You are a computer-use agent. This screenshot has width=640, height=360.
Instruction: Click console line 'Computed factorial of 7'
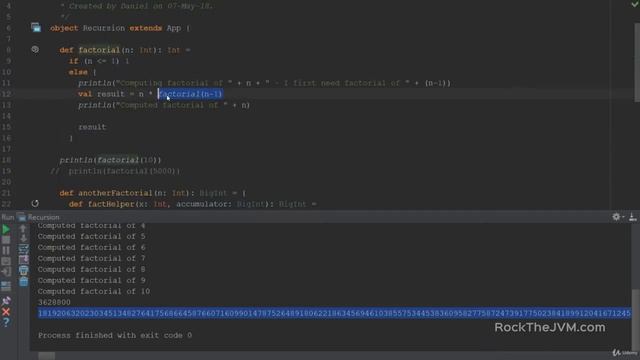pyautogui.click(x=91, y=258)
